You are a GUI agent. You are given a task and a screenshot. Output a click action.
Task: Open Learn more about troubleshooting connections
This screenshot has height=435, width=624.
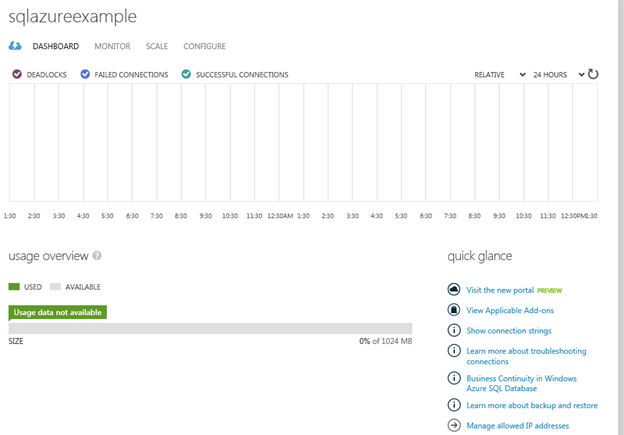(526, 356)
